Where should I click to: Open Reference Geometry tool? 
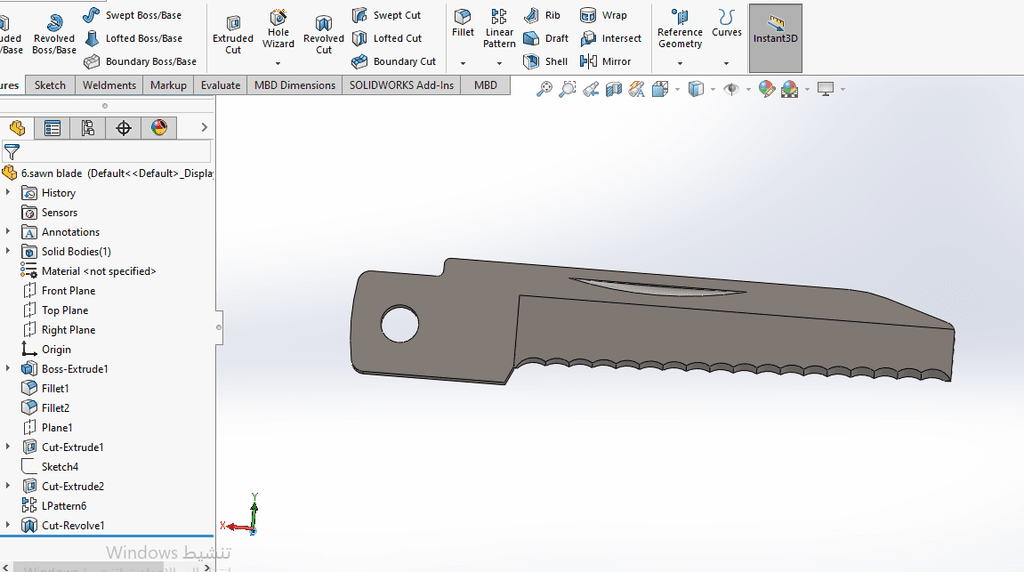680,29
